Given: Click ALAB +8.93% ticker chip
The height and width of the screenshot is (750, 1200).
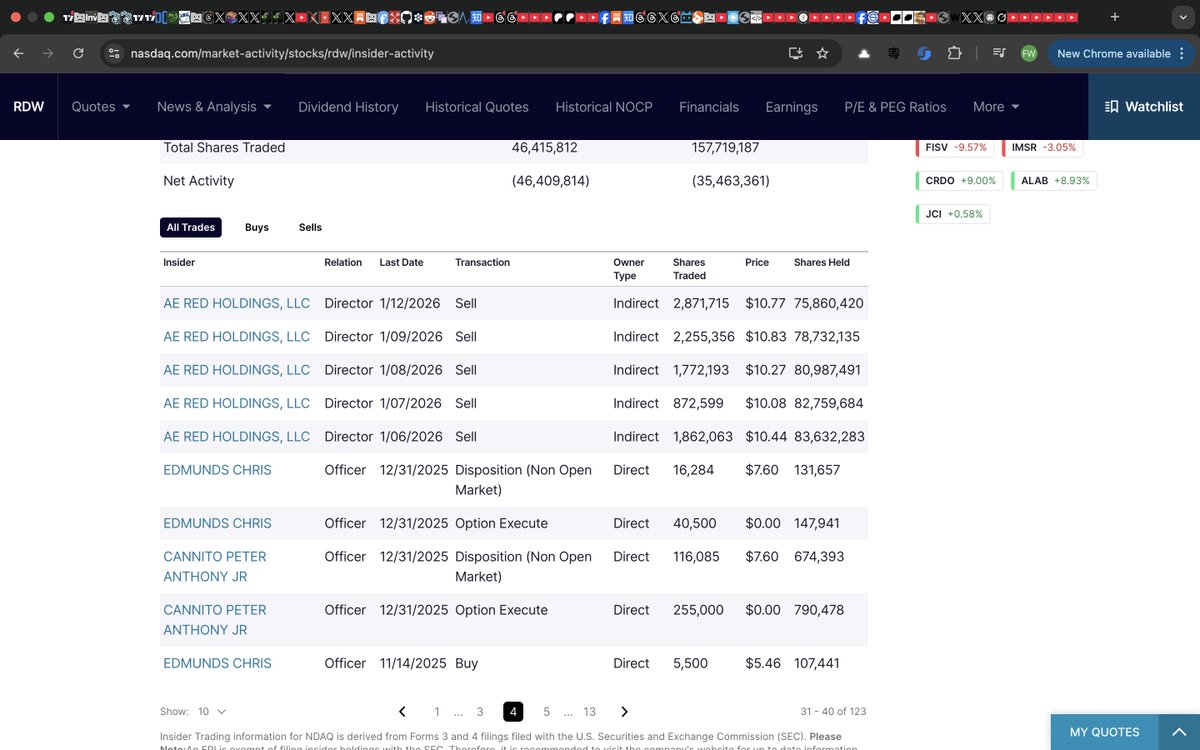Looking at the screenshot, I should pos(1054,181).
